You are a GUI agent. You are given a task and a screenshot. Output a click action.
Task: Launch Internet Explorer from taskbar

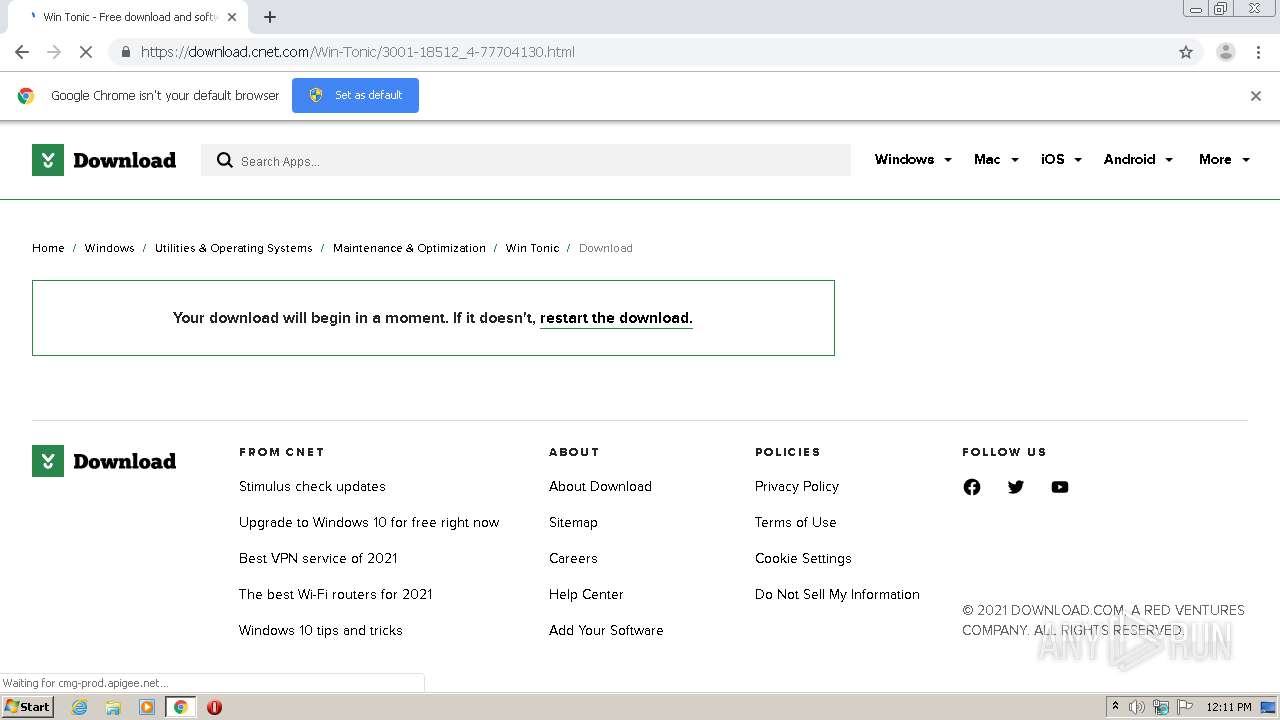(x=79, y=707)
